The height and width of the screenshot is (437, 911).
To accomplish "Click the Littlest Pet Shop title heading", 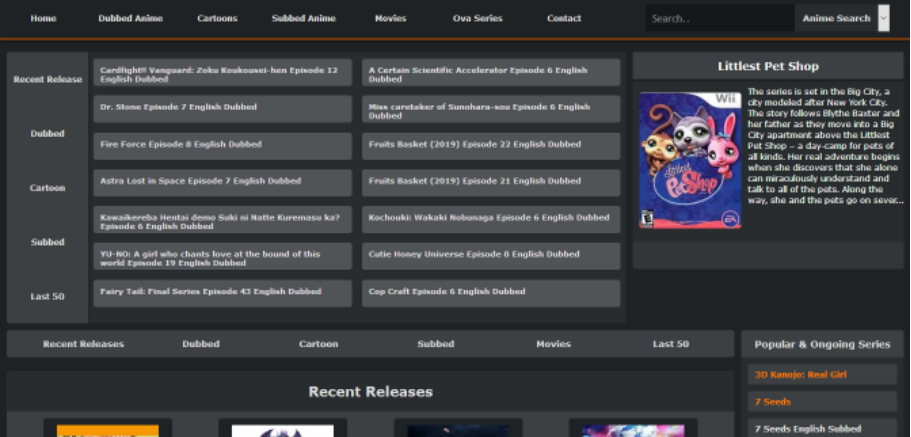I will point(768,66).
